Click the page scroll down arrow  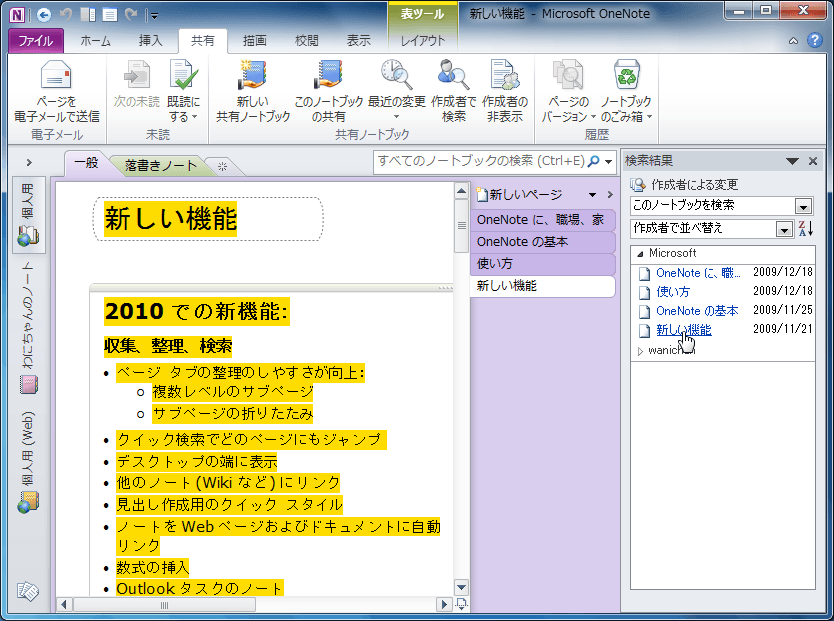coord(461,588)
